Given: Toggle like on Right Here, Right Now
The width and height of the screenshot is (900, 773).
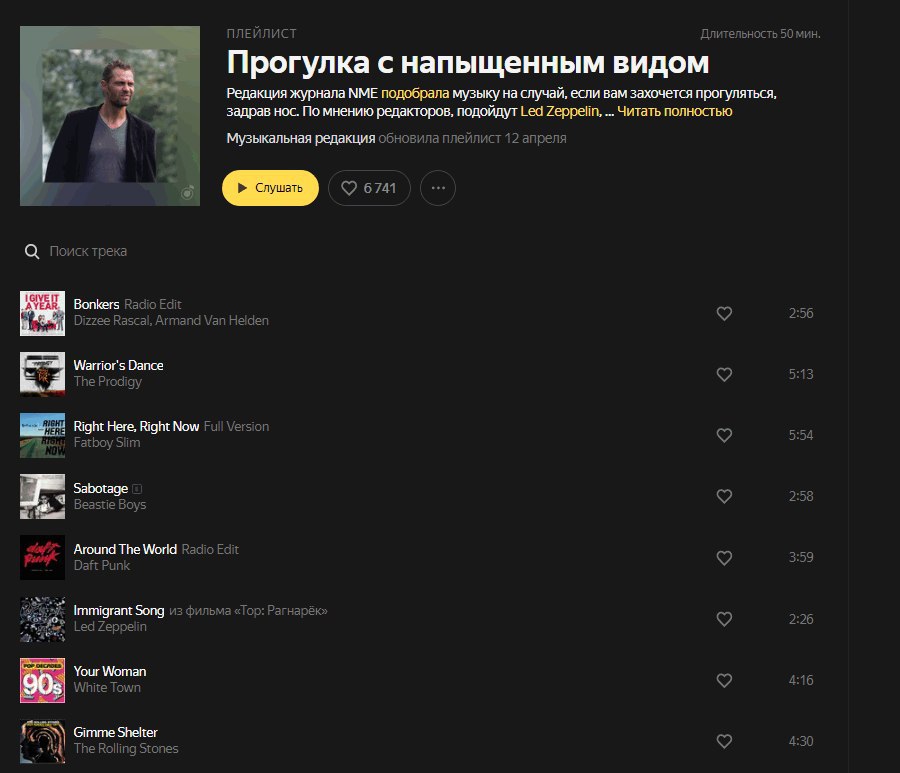Looking at the screenshot, I should 724,435.
